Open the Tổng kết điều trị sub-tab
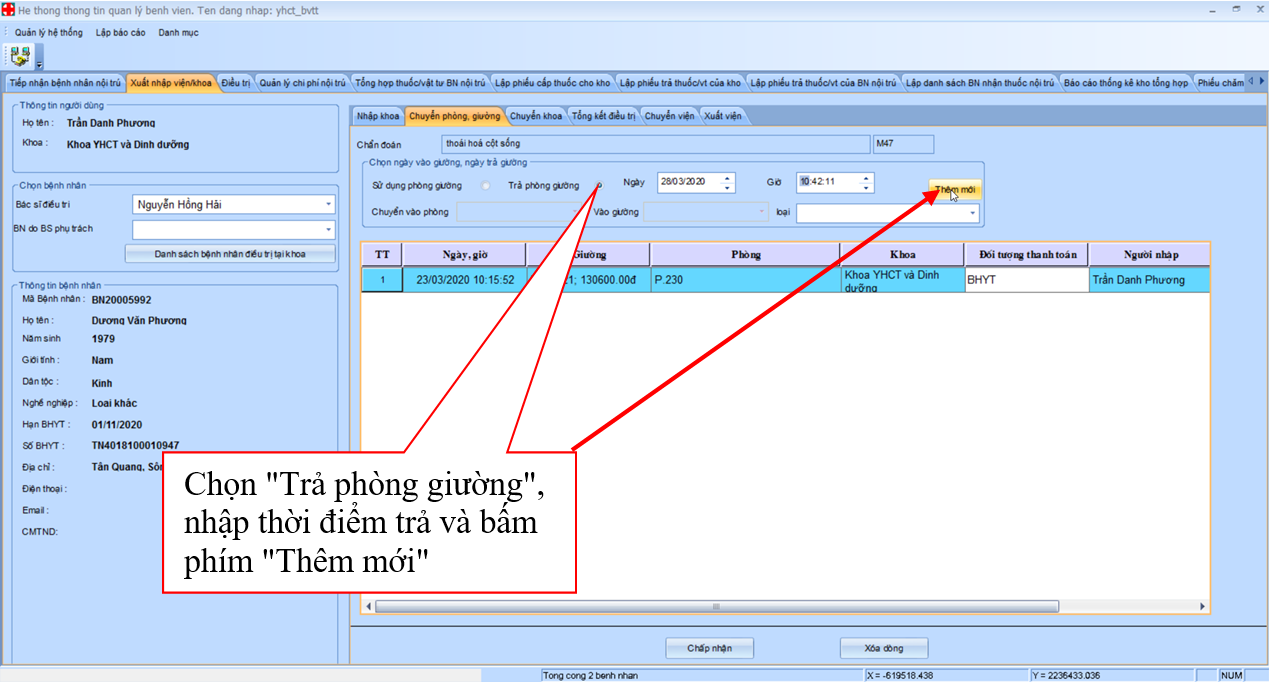 603,116
